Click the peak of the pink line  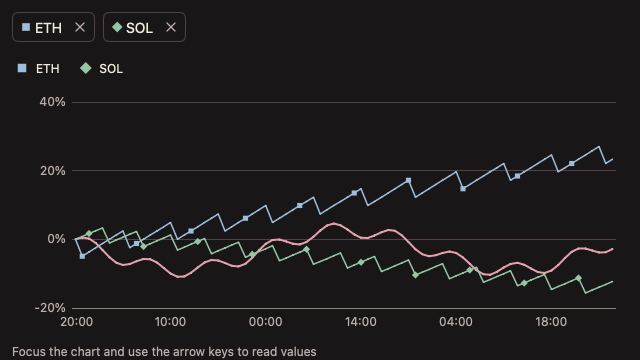pyautogui.click(x=334, y=224)
